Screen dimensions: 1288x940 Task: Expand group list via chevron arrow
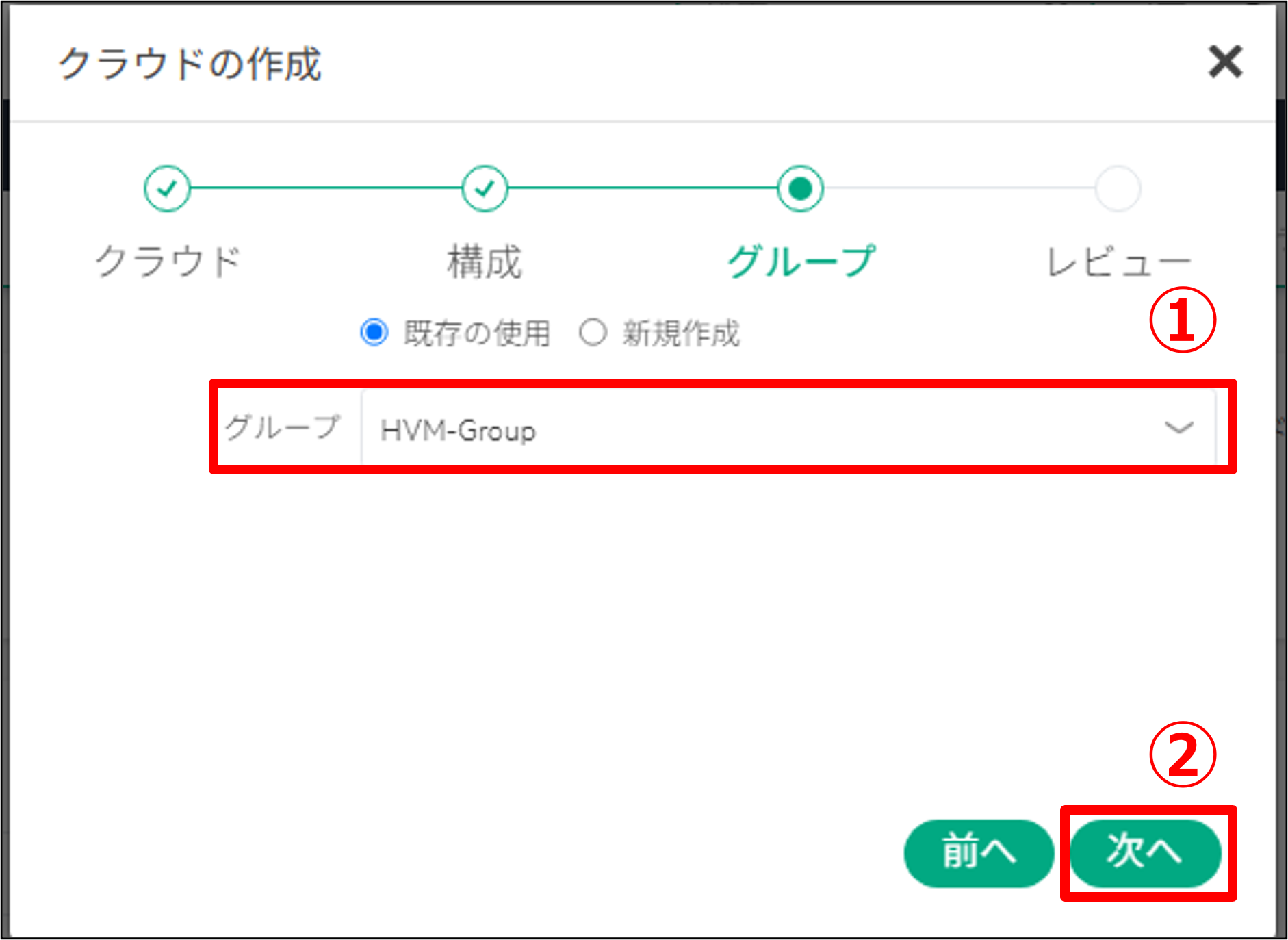pos(1178,429)
